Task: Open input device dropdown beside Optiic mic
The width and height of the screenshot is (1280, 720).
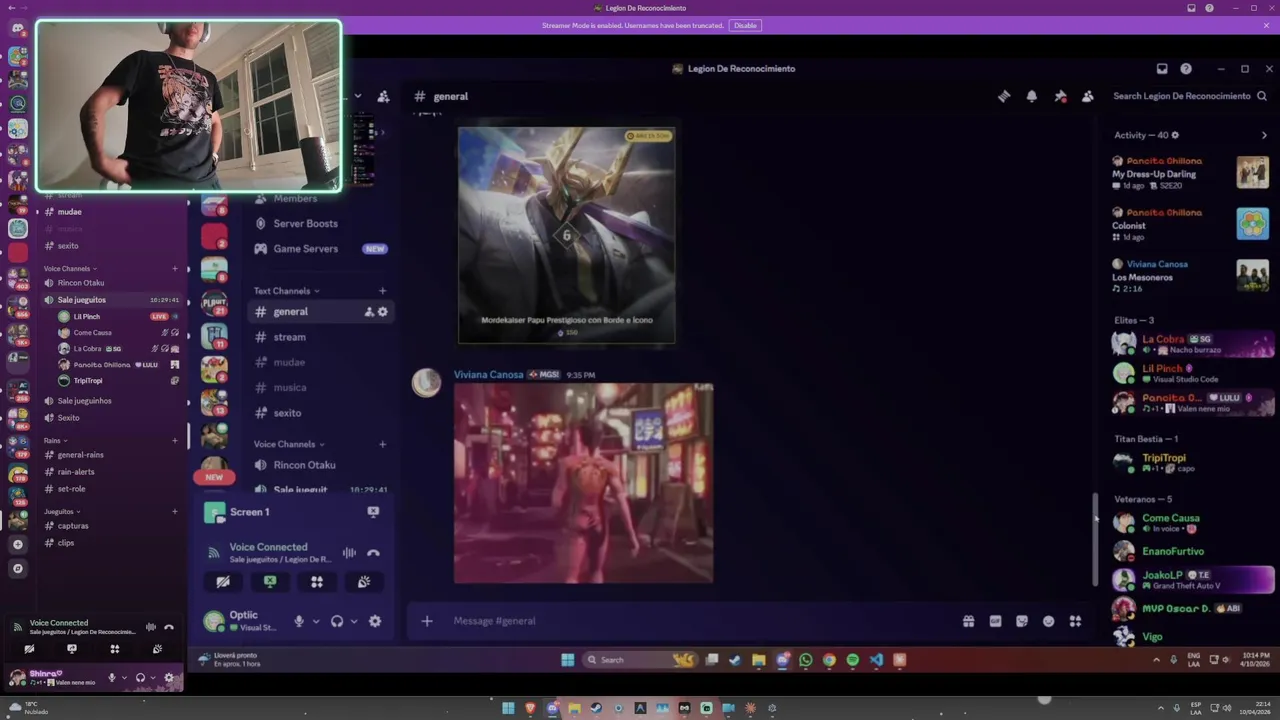Action: (x=316, y=621)
